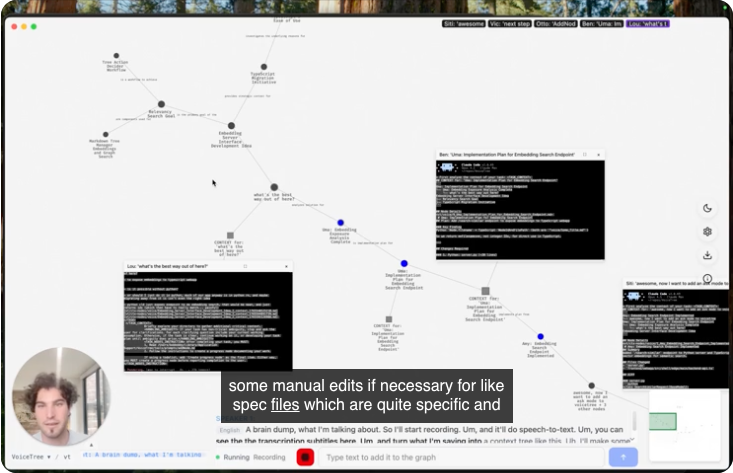Click the Recording status label
Viewport: 733px width, 473px height.
(x=269, y=457)
